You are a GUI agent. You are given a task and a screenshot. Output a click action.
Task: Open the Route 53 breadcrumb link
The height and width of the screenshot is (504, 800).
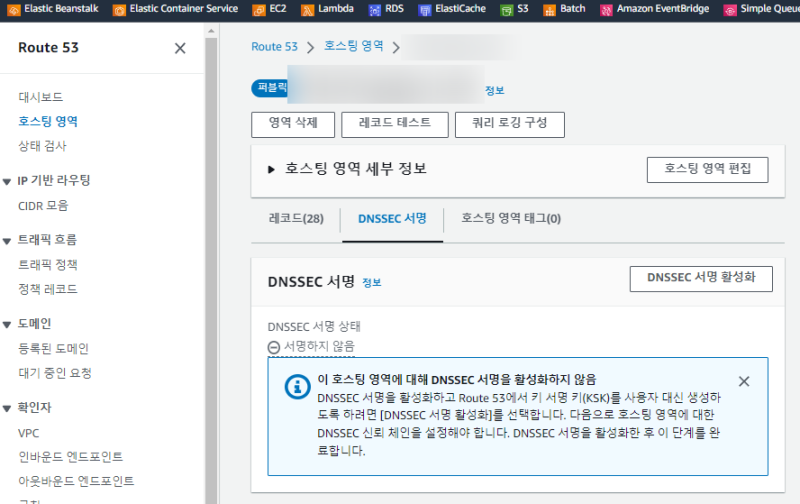tap(274, 47)
